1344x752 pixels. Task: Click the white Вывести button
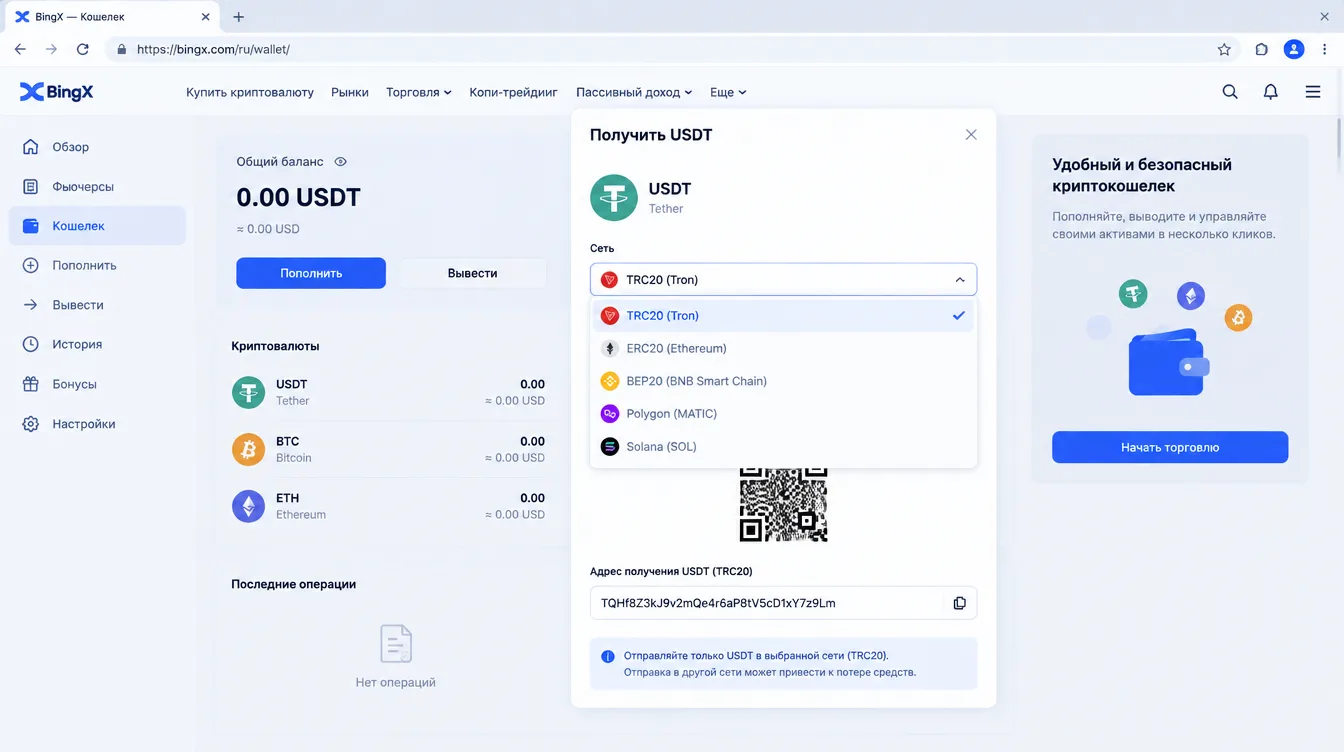click(x=472, y=273)
